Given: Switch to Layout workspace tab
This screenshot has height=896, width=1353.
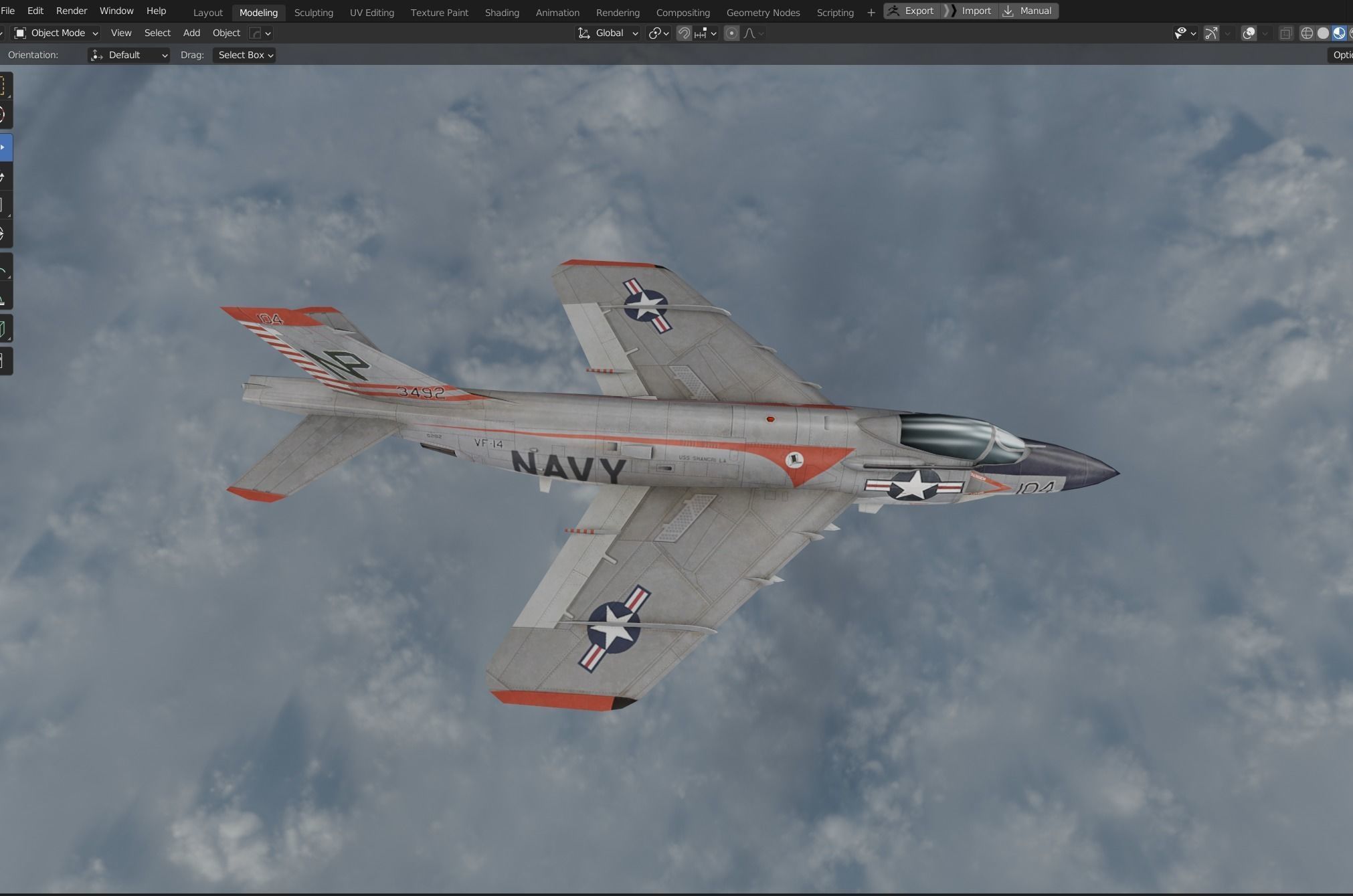Looking at the screenshot, I should [207, 13].
